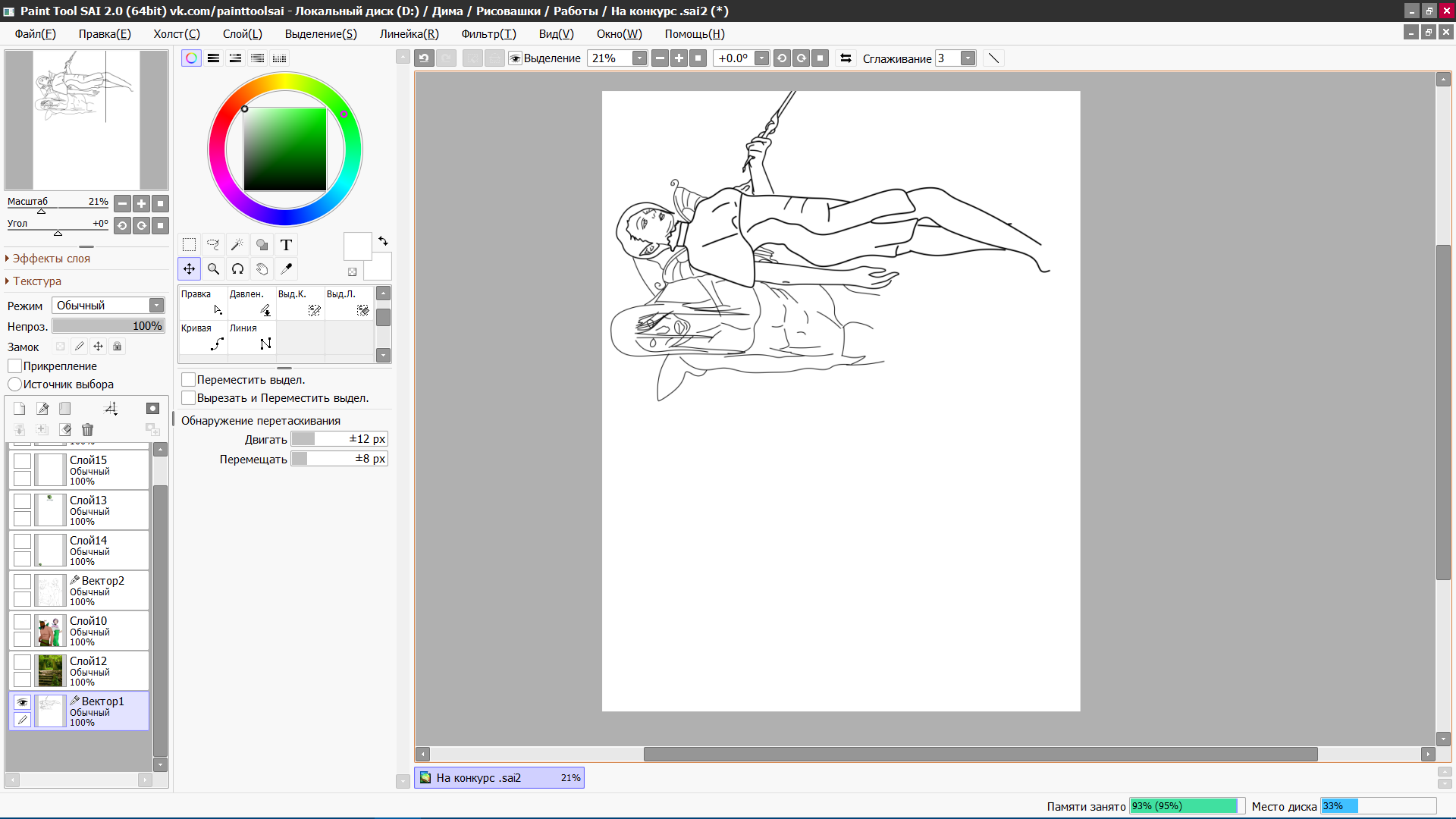Choose the Правка vector edit tool
The height and width of the screenshot is (819, 1456).
click(x=202, y=303)
